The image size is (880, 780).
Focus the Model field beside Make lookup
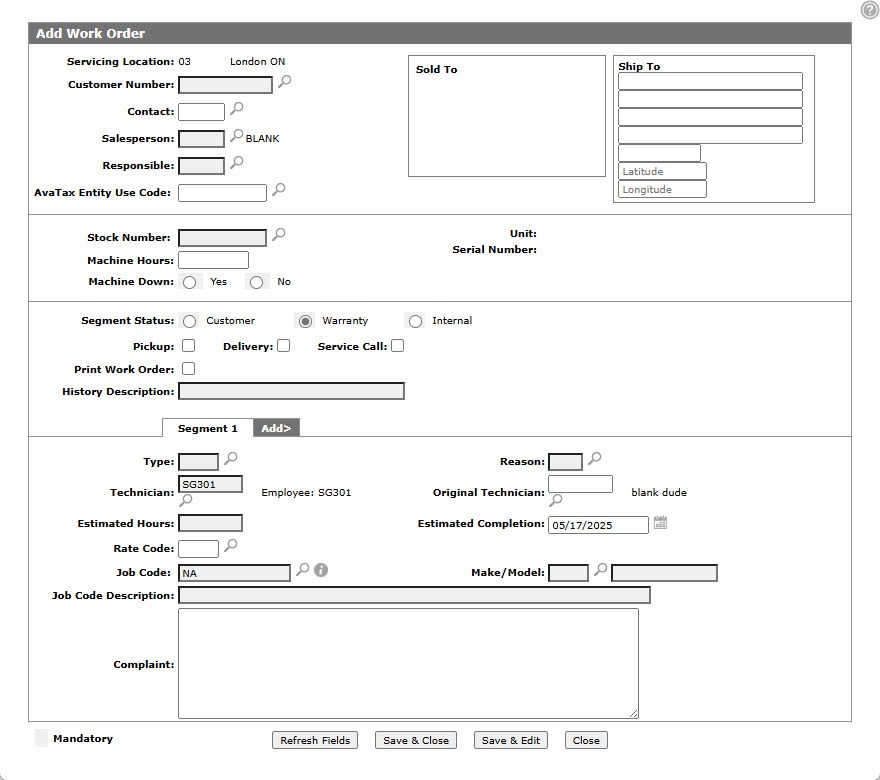pos(664,573)
